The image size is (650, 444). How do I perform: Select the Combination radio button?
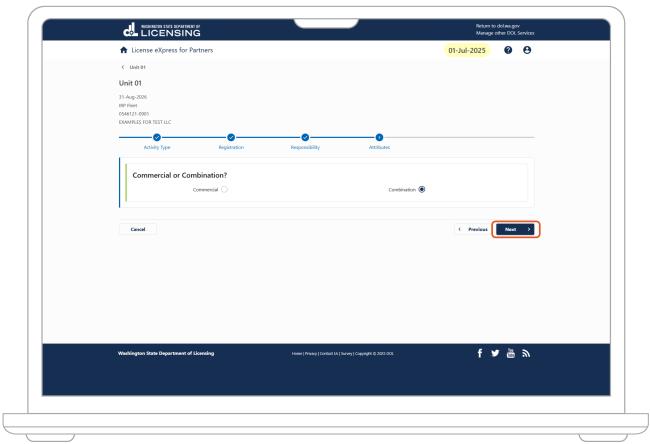(x=422, y=189)
